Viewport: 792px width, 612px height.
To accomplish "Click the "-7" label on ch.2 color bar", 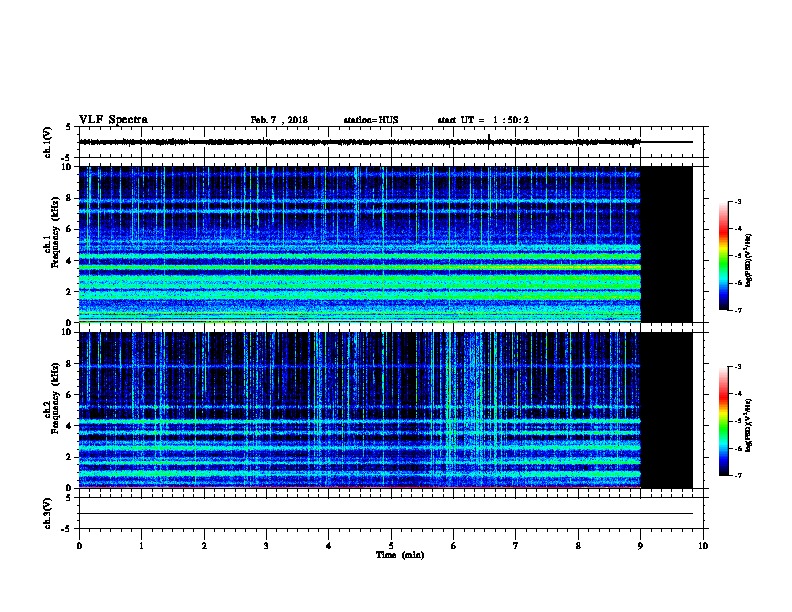I will pos(737,475).
